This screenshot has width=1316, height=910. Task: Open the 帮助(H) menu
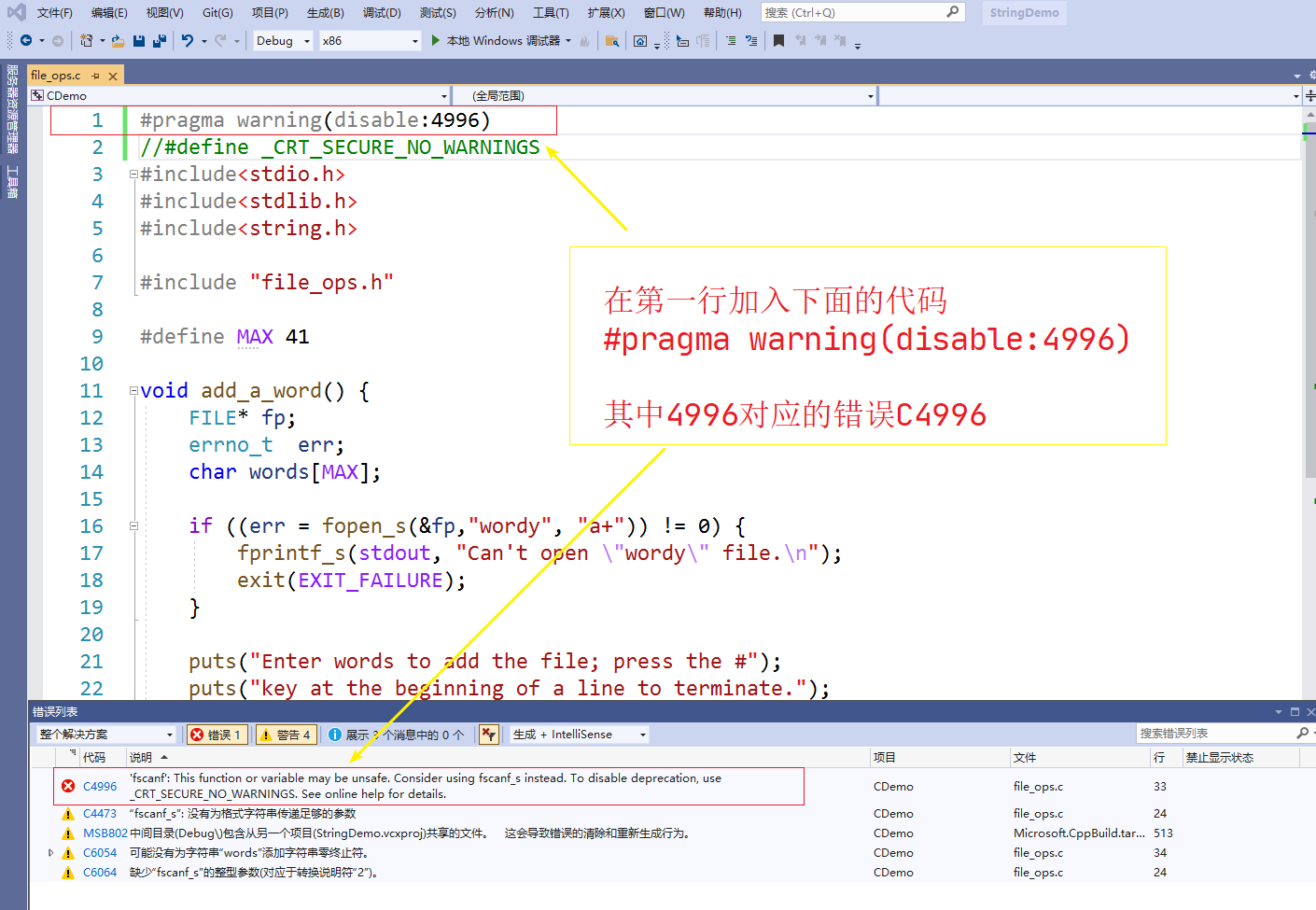click(722, 12)
